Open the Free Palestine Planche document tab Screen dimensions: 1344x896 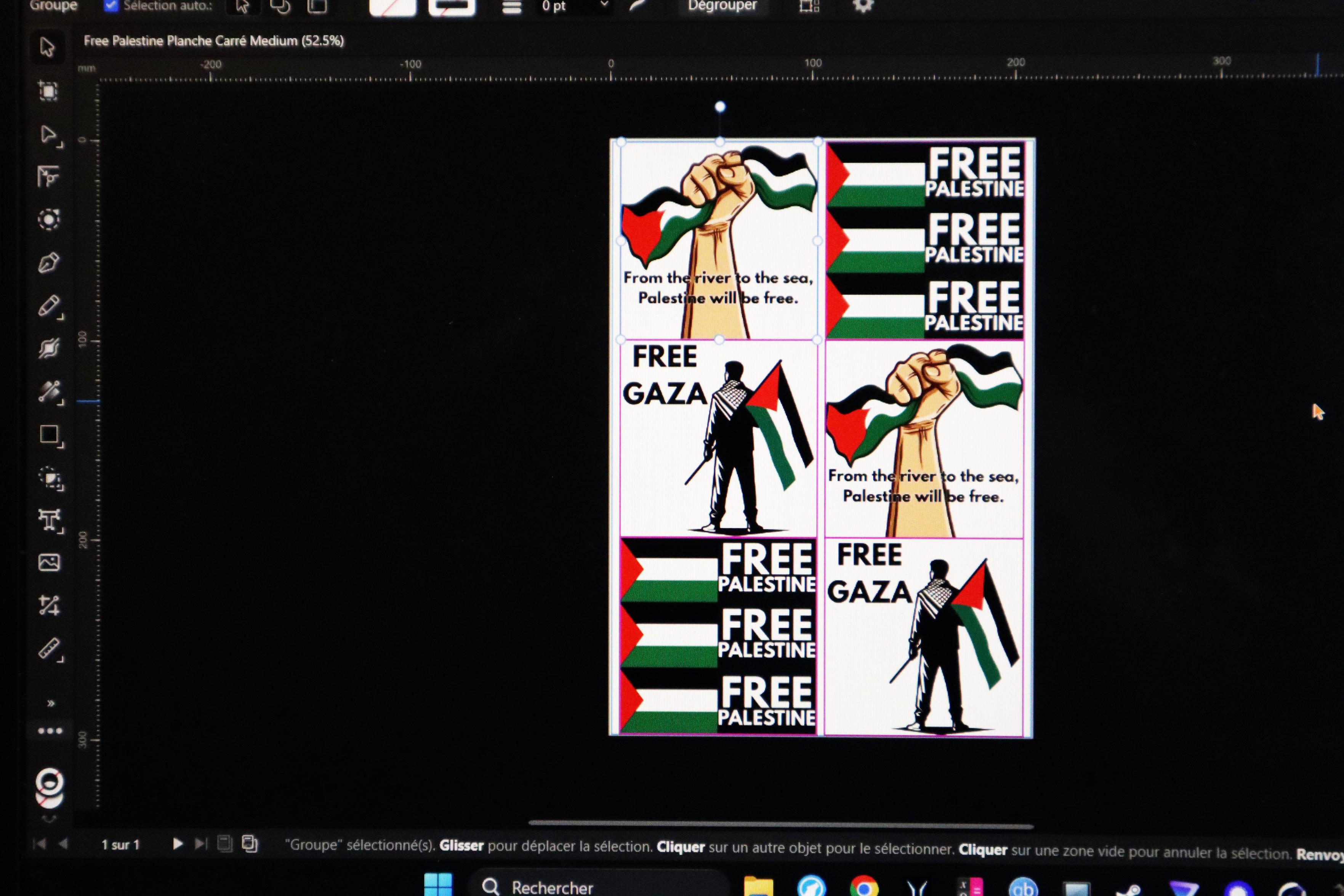[214, 41]
